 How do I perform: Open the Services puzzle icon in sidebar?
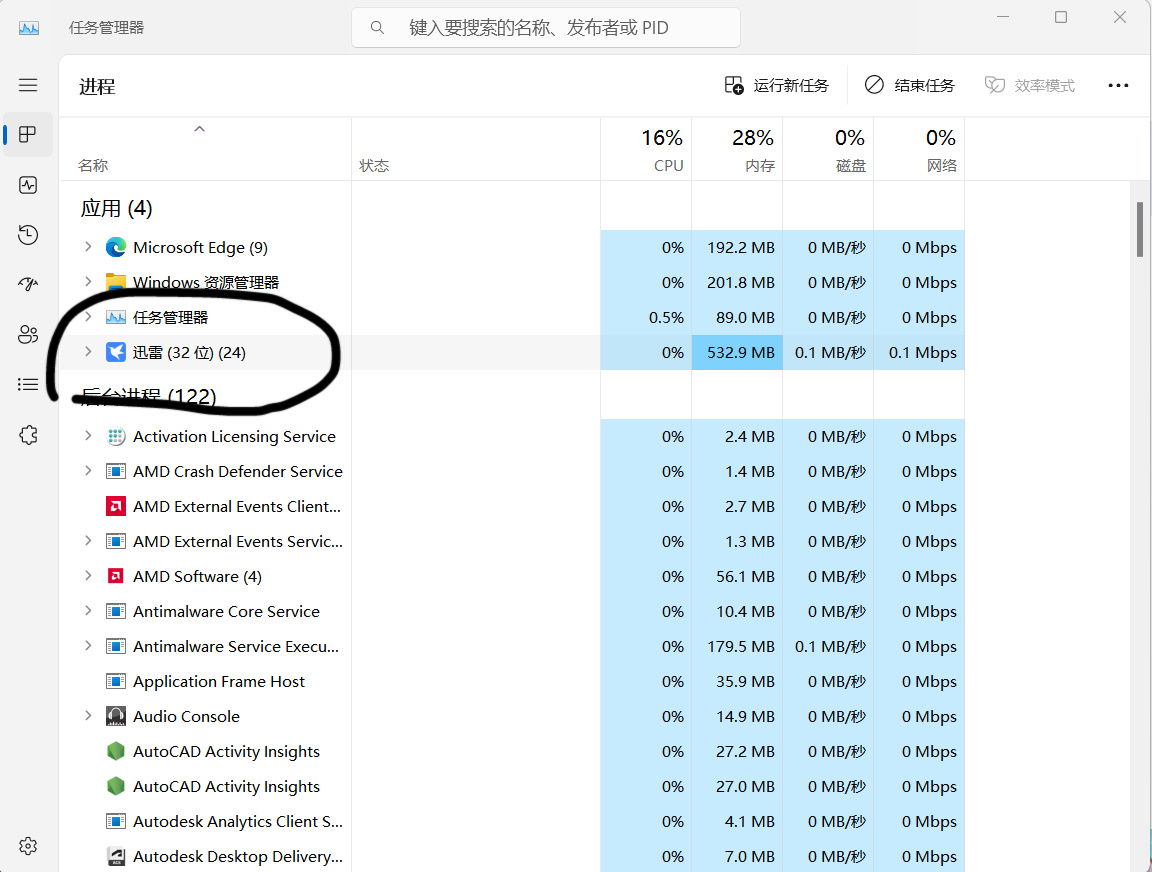tap(28, 435)
